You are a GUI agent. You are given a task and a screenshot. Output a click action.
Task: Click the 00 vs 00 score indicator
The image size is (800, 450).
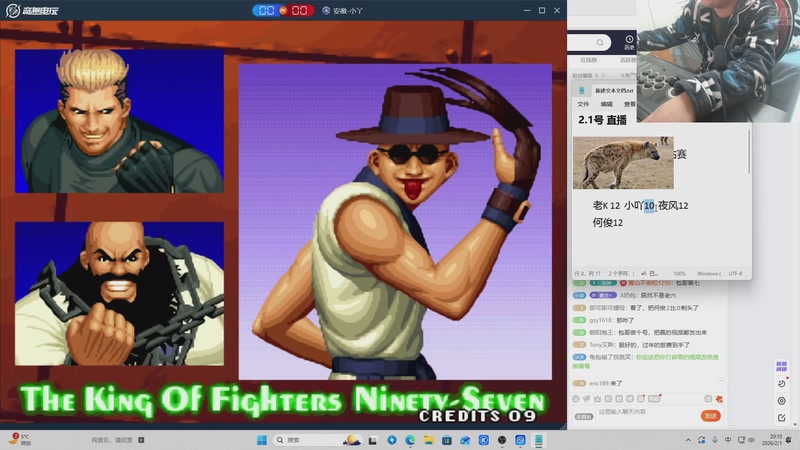[283, 10]
